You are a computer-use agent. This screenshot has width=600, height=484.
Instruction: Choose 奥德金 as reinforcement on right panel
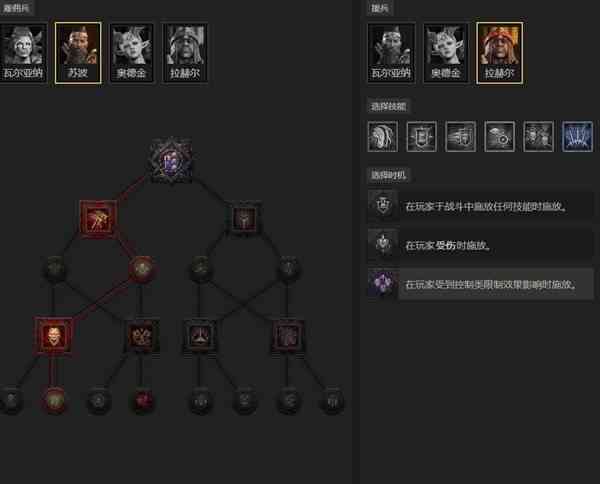click(445, 53)
